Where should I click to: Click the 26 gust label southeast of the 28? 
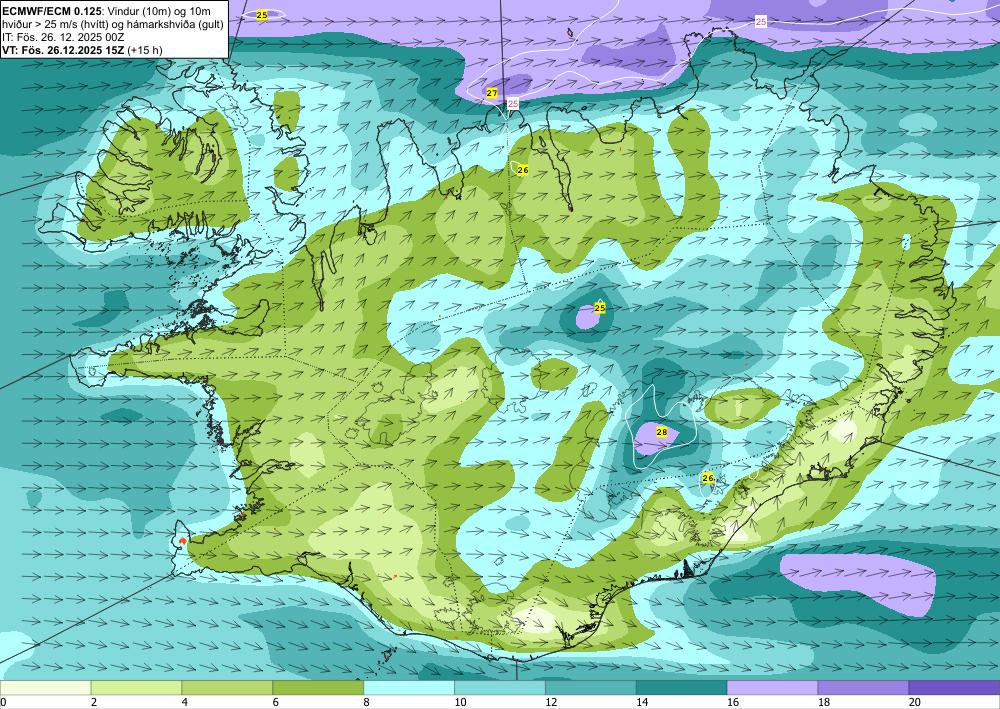(x=707, y=478)
